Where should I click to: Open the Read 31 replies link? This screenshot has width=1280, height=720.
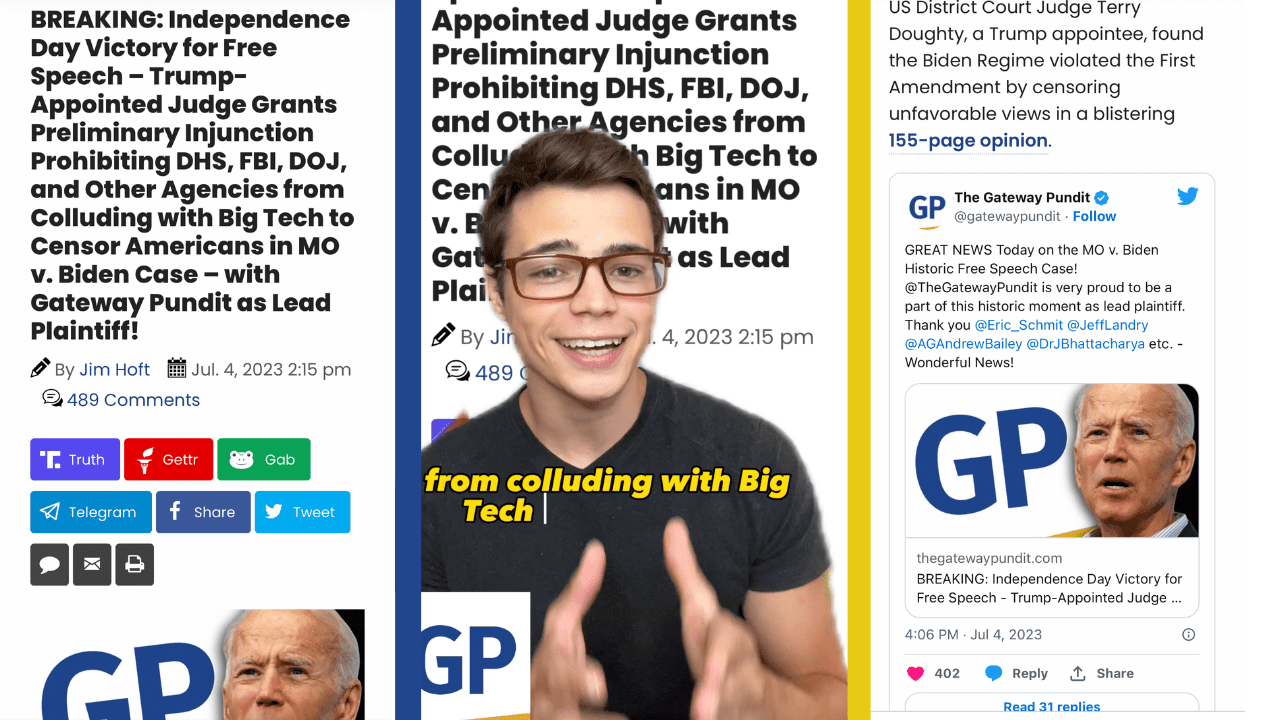point(1052,706)
